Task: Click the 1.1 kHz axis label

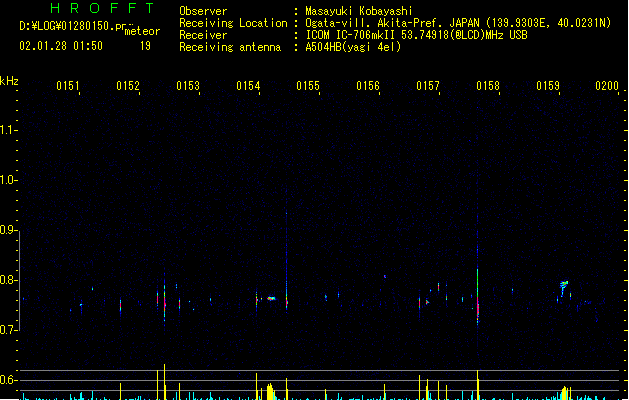Action: coord(8,130)
